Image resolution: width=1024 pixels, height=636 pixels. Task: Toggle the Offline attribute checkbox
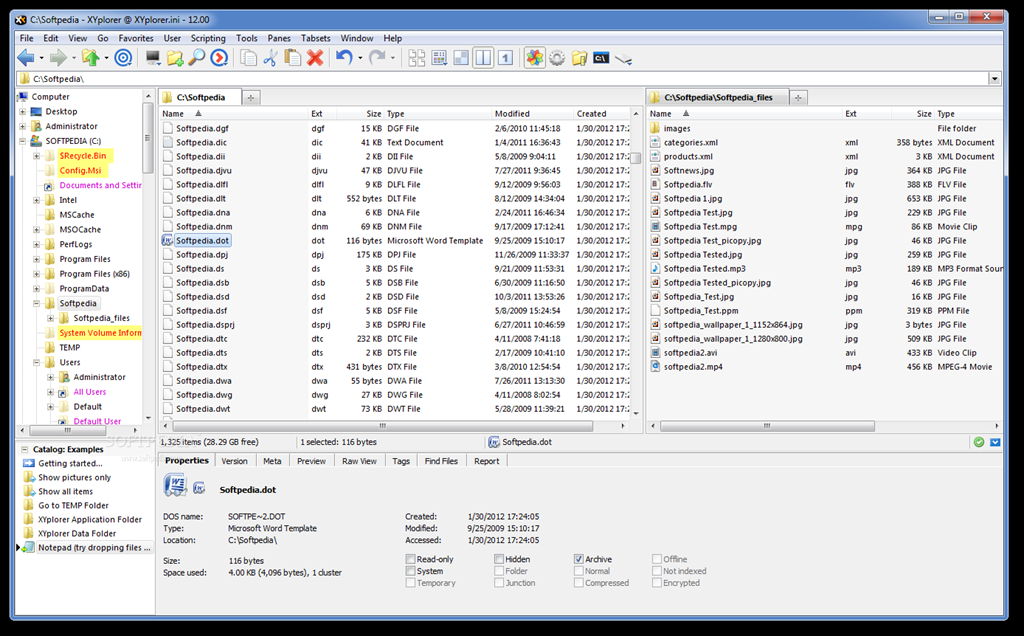click(656, 559)
